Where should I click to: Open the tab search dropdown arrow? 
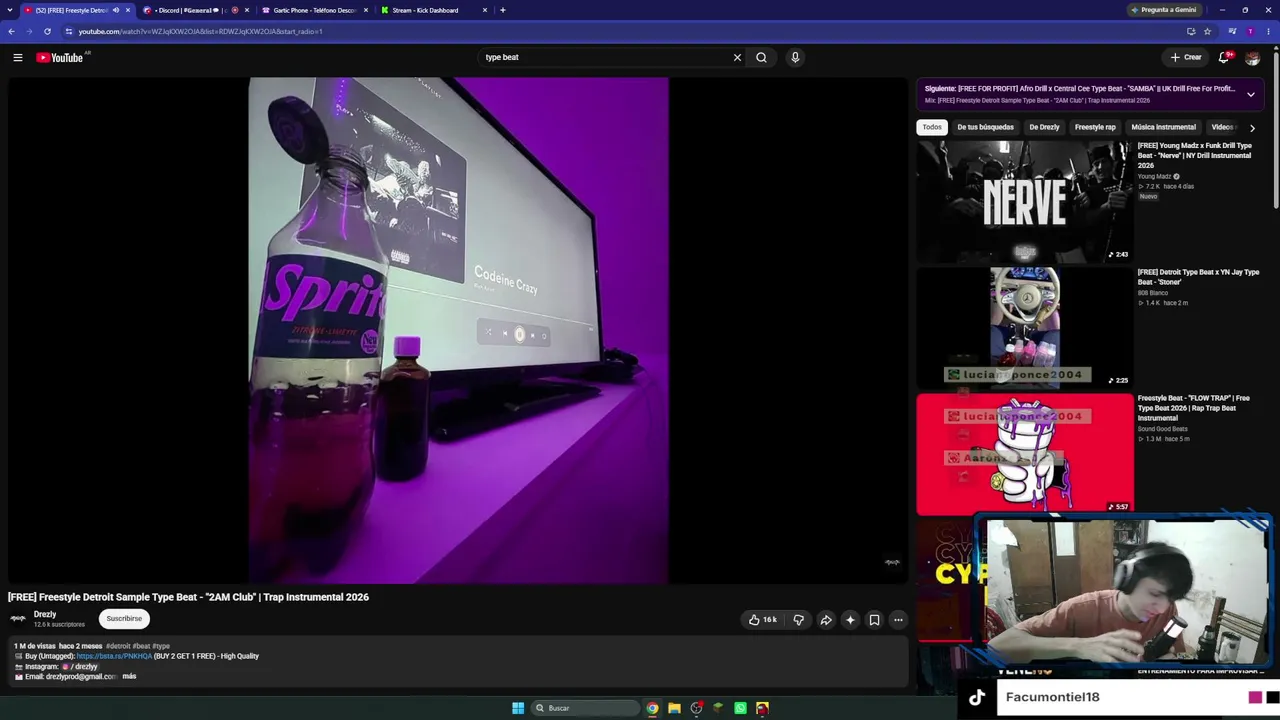click(11, 10)
